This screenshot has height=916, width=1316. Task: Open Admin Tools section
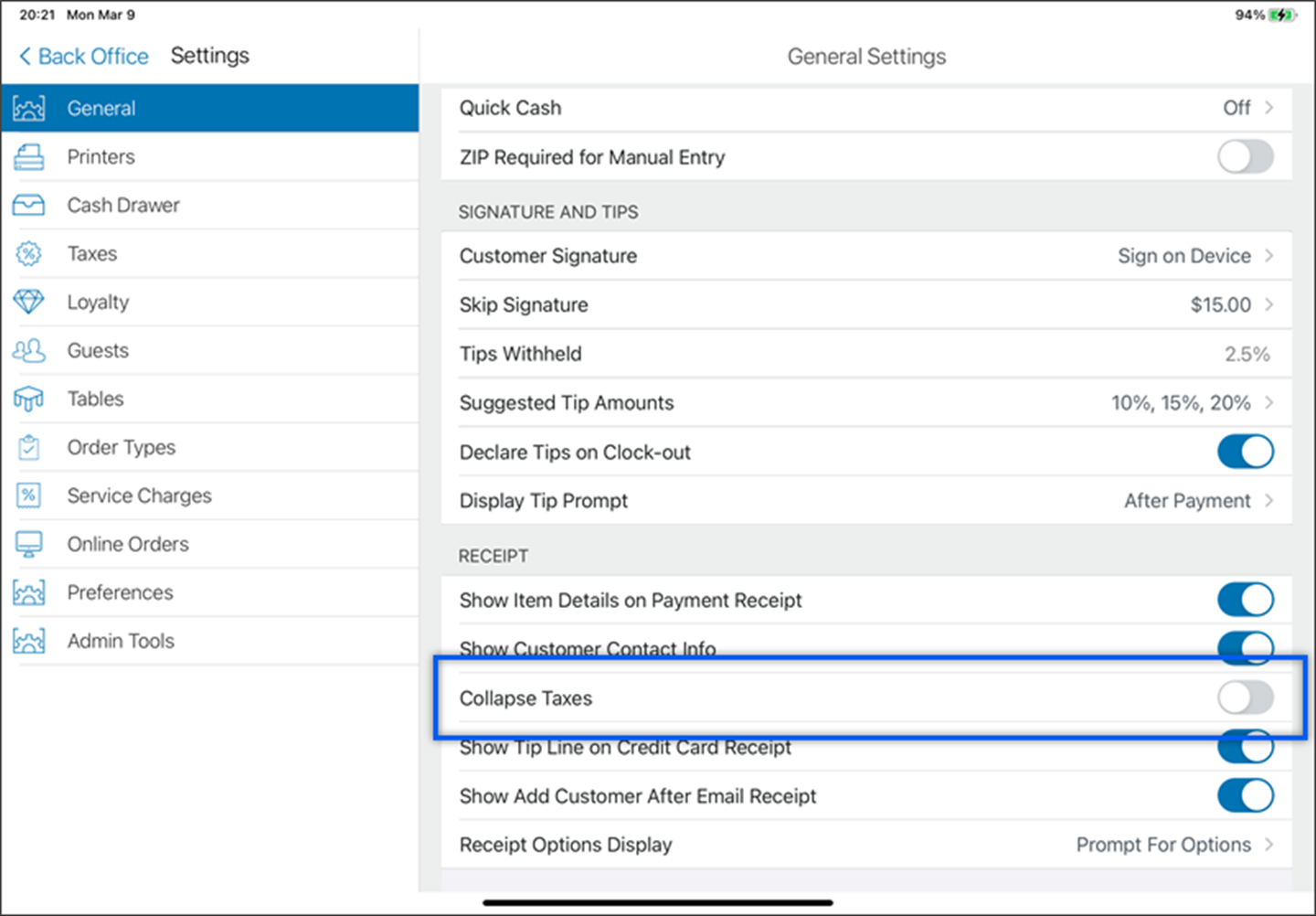coord(210,641)
